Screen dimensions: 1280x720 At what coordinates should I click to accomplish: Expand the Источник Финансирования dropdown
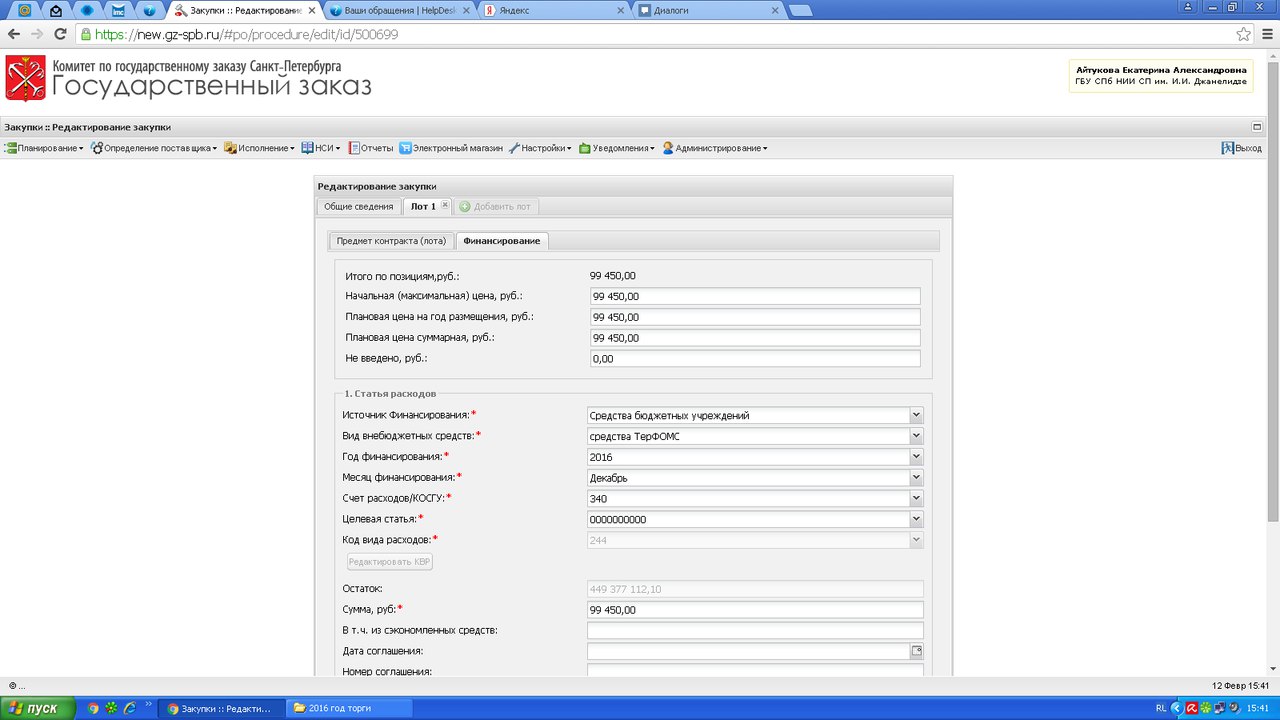916,415
